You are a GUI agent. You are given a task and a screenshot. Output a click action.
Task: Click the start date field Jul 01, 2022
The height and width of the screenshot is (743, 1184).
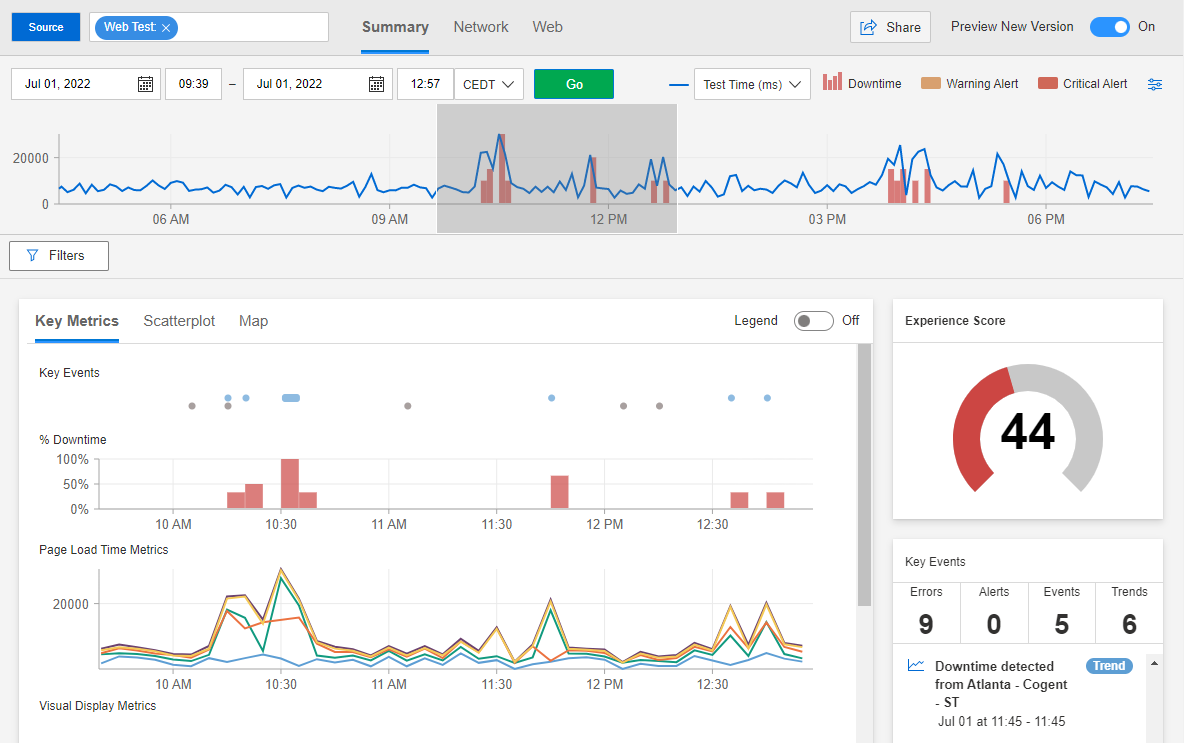click(x=86, y=84)
